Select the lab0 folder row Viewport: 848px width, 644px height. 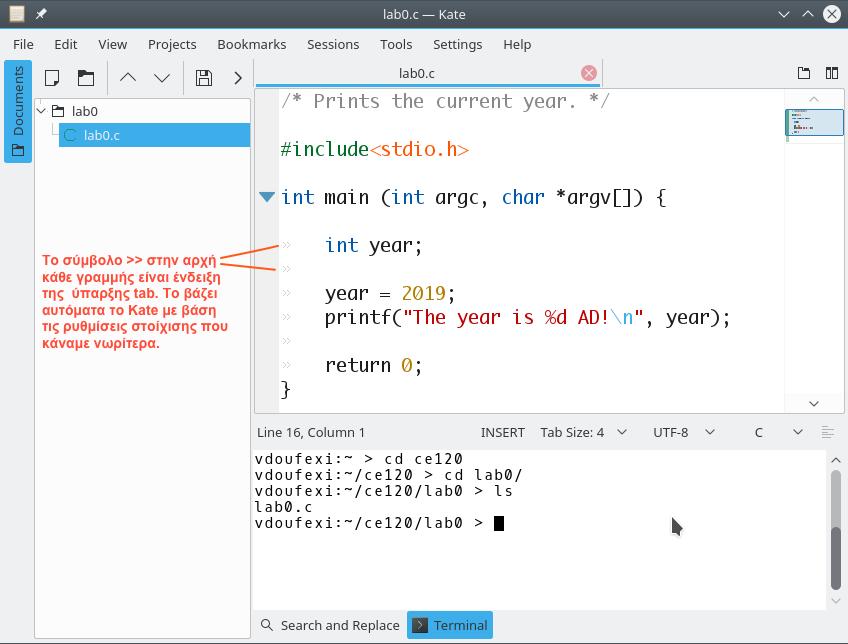pyautogui.click(x=143, y=111)
